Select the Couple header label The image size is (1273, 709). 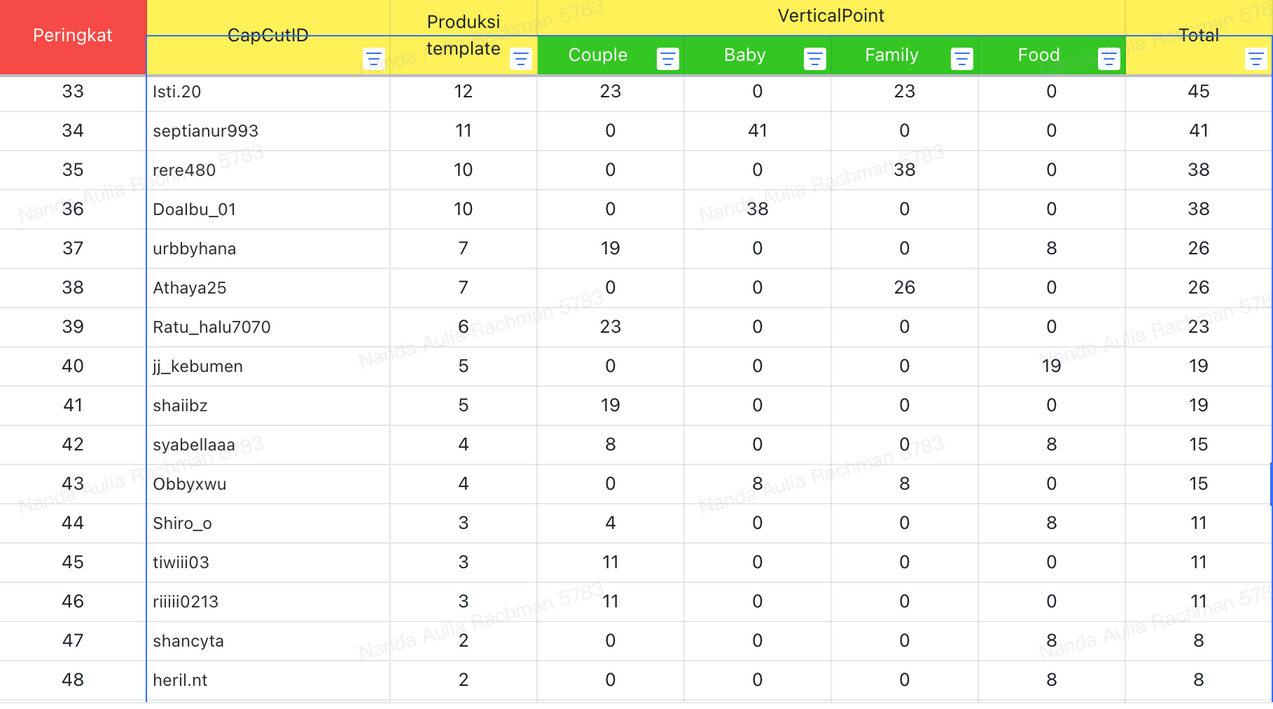pyautogui.click(x=597, y=55)
